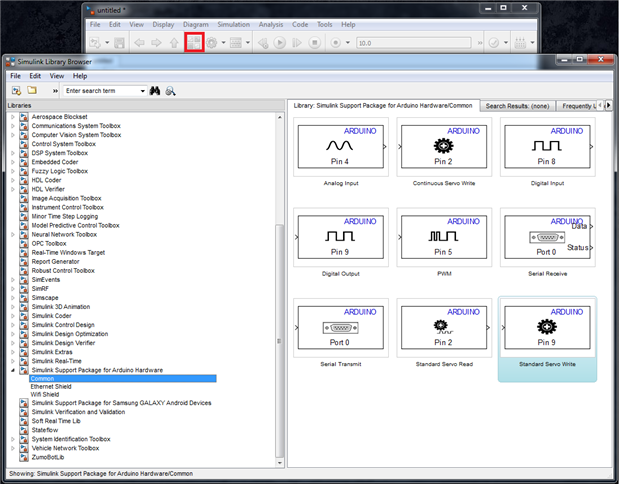
Task: Click the open folder icon in Library Browser
Action: click(x=31, y=91)
